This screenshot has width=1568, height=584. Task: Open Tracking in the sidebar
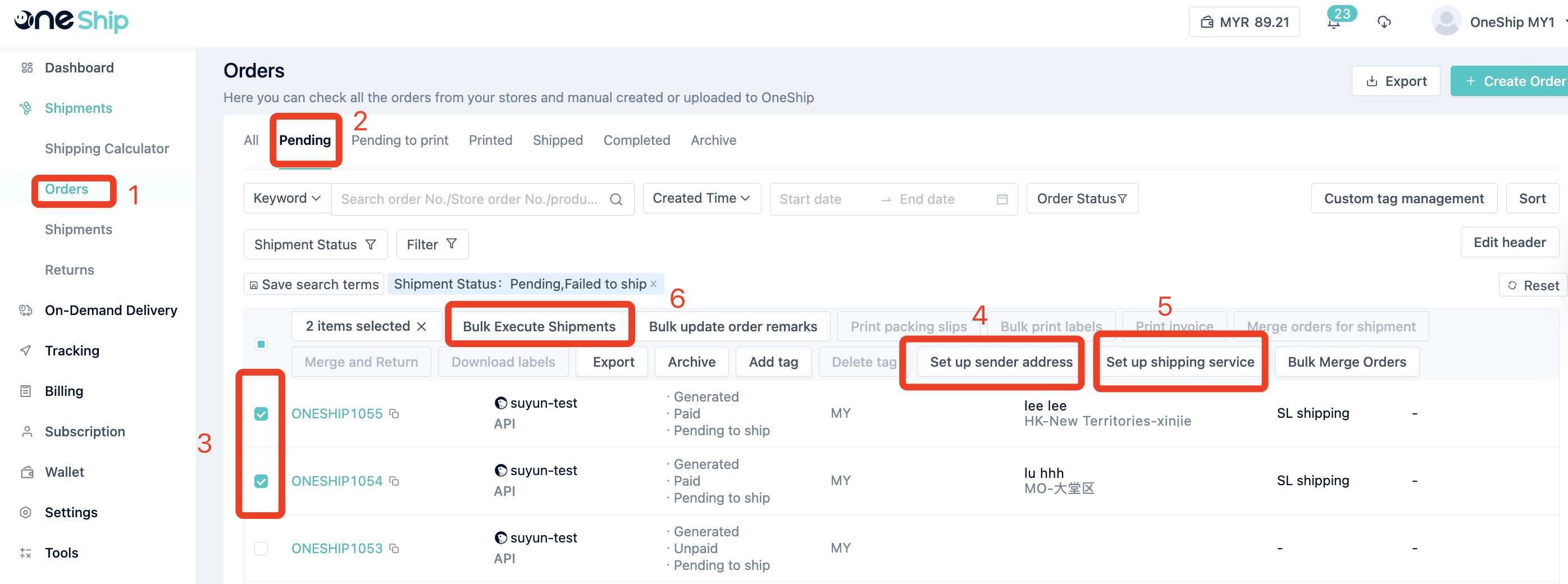pyautogui.click(x=72, y=351)
